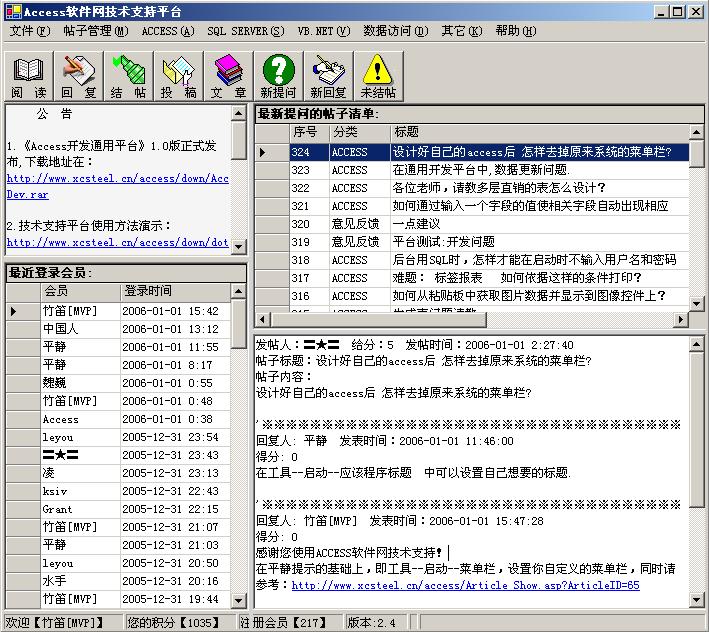709x632 pixels.
Task: Click the 结帖 (close post) toolbar icon
Action: click(128, 76)
